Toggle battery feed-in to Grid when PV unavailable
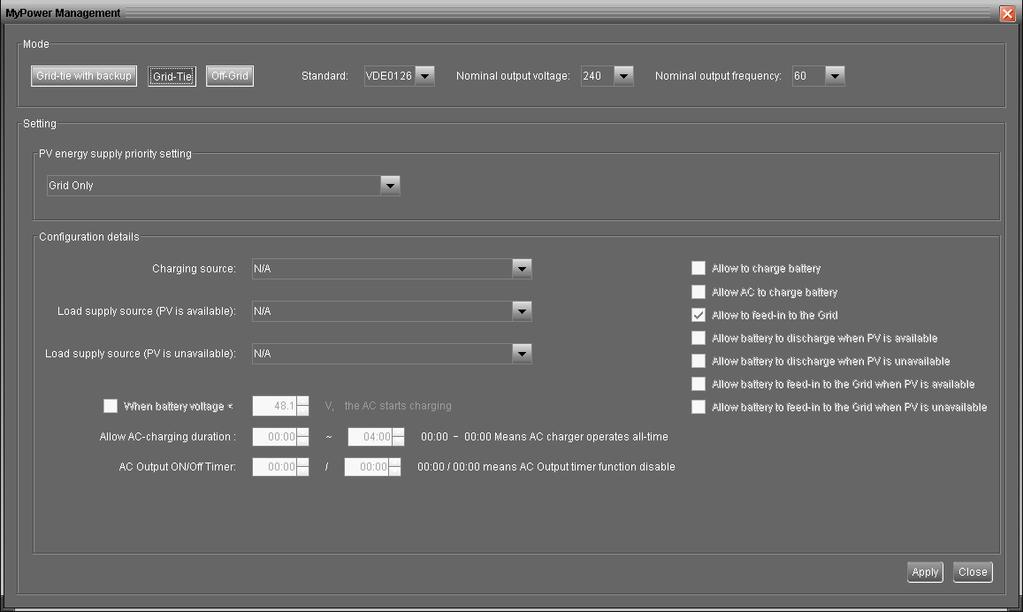1023x612 pixels. tap(698, 407)
